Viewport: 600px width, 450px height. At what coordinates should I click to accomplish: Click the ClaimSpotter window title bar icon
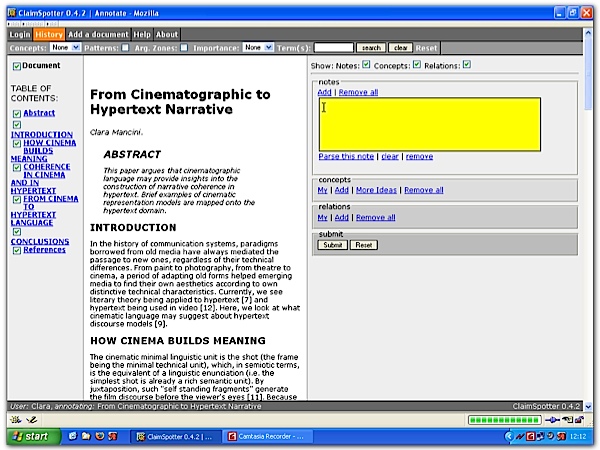coord(12,13)
